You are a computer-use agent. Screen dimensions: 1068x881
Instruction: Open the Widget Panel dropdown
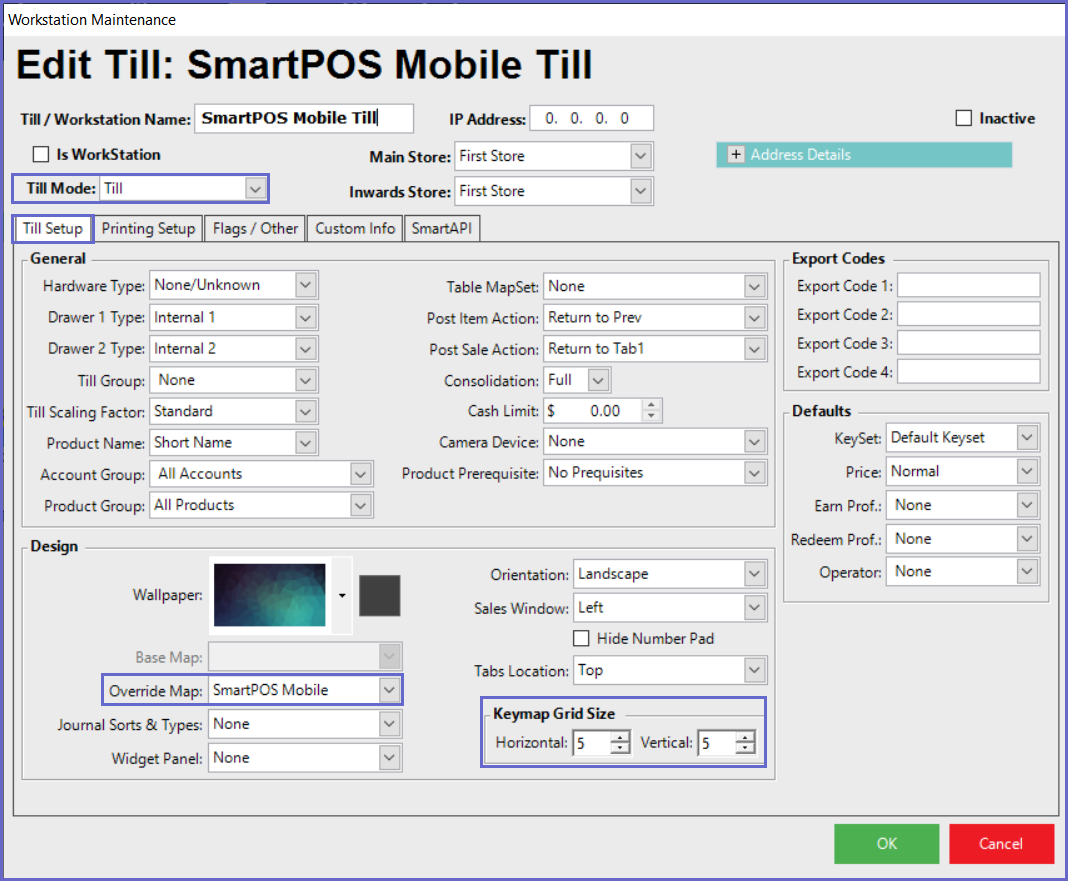[389, 758]
